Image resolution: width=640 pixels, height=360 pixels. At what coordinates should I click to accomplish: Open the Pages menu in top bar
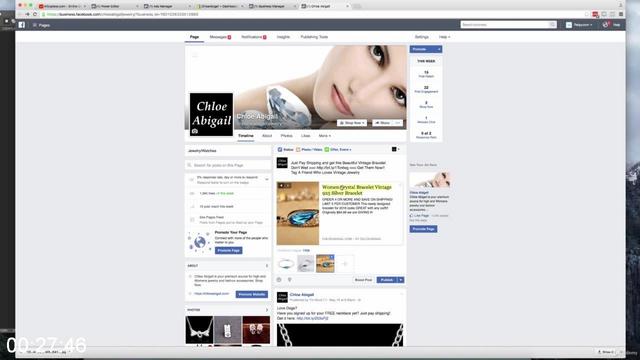[x=42, y=25]
